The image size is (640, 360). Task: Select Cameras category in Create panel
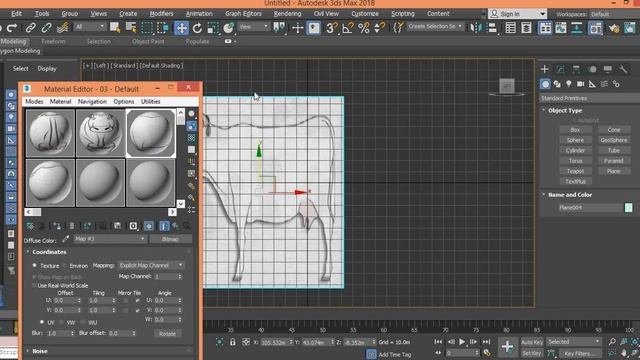tap(580, 84)
